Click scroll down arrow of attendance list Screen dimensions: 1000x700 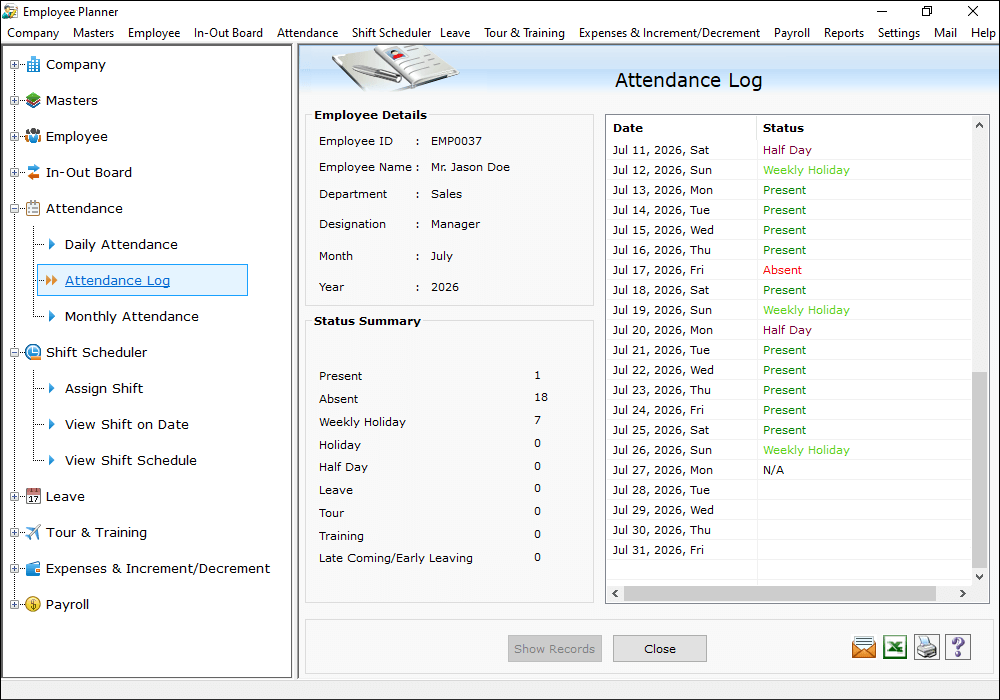[x=979, y=576]
